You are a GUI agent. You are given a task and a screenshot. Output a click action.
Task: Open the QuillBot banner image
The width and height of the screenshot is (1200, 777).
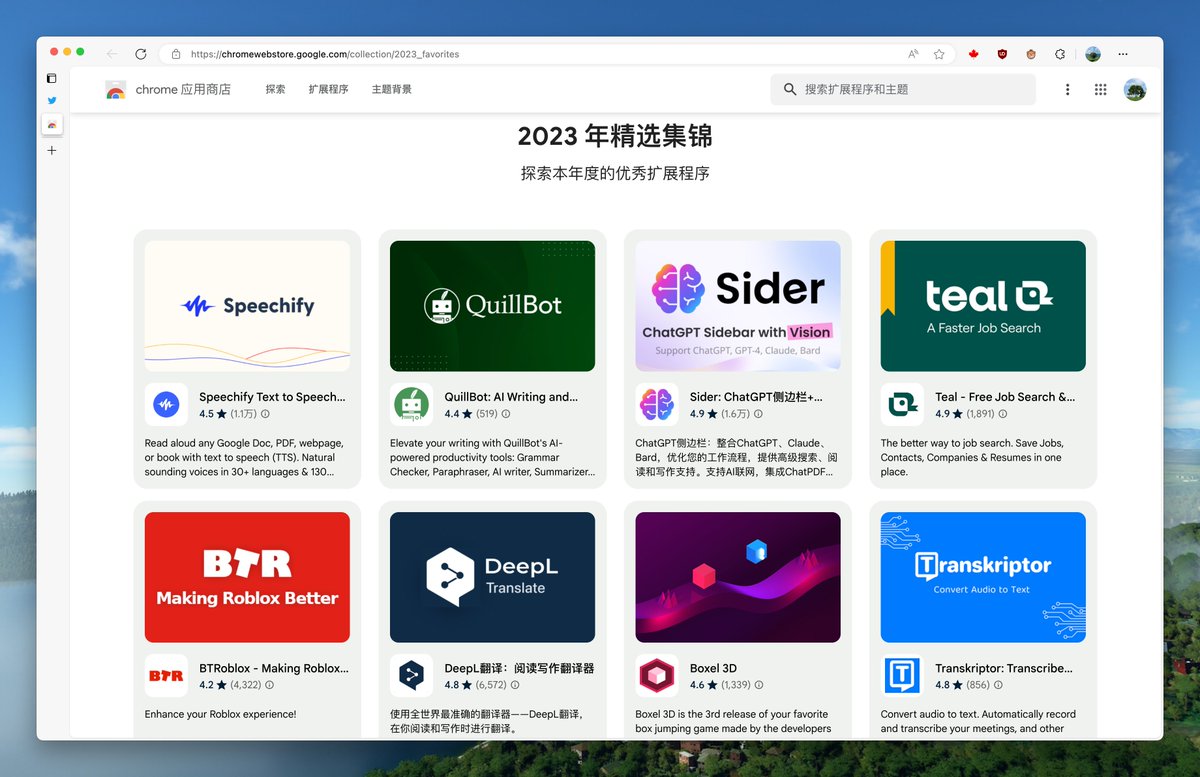tap(492, 306)
